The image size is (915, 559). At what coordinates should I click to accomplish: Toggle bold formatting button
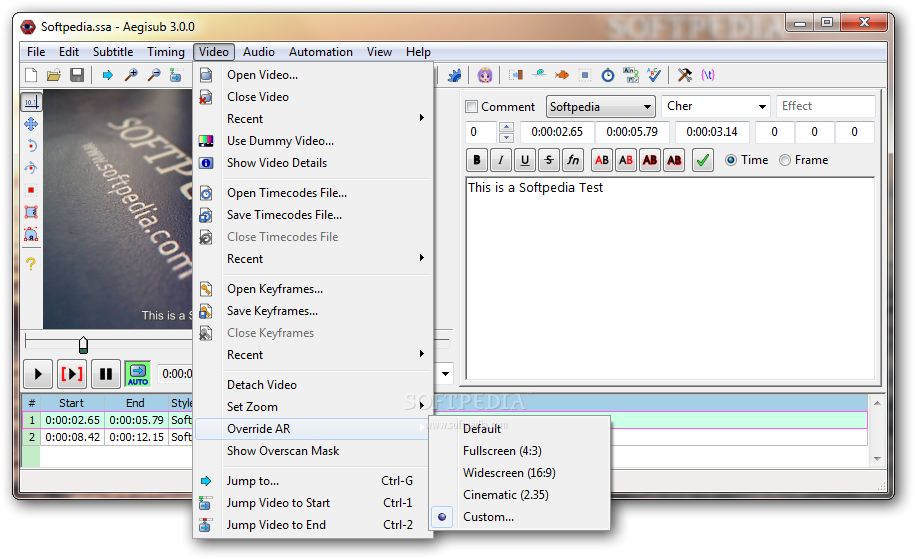pyautogui.click(x=477, y=160)
